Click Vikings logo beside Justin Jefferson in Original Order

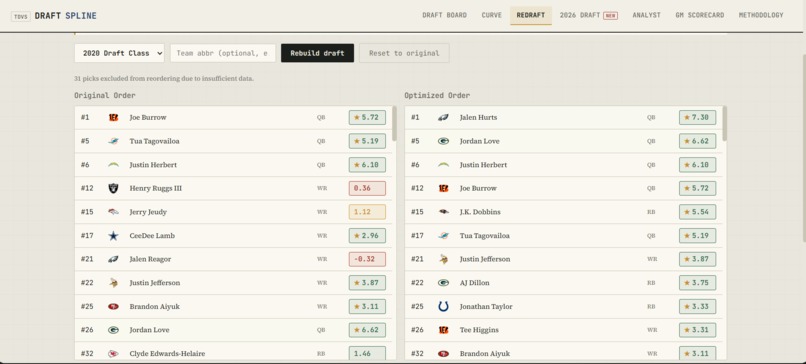point(113,283)
